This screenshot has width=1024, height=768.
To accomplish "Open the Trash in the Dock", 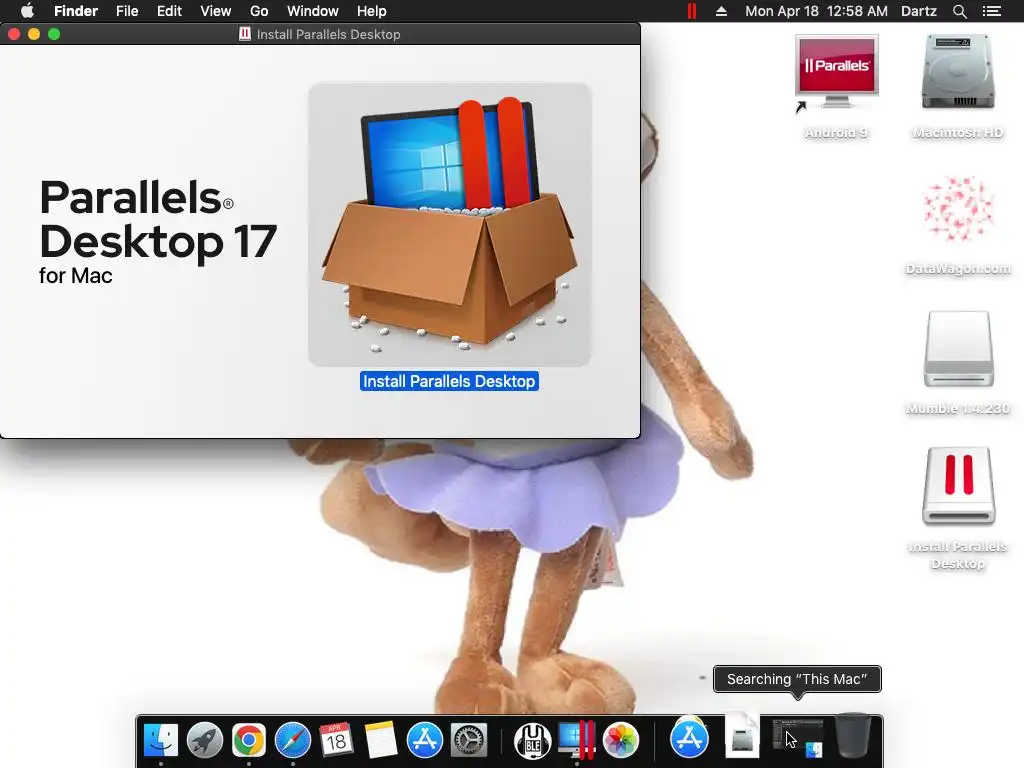I will (x=853, y=737).
